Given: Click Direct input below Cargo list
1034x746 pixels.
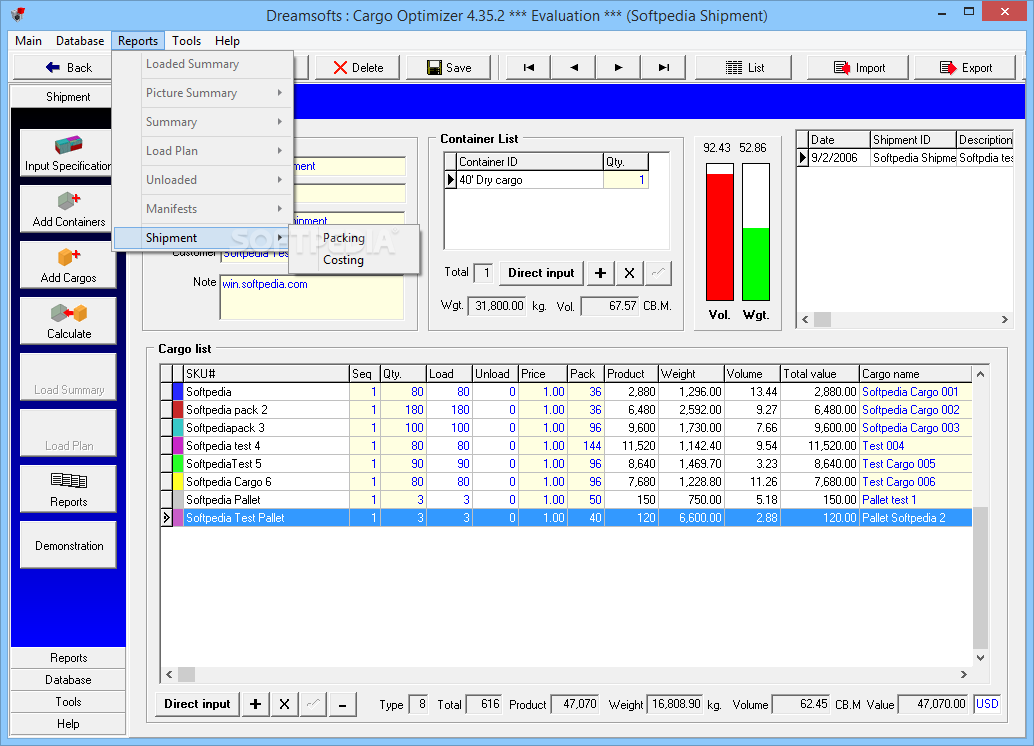Looking at the screenshot, I should pos(197,704).
